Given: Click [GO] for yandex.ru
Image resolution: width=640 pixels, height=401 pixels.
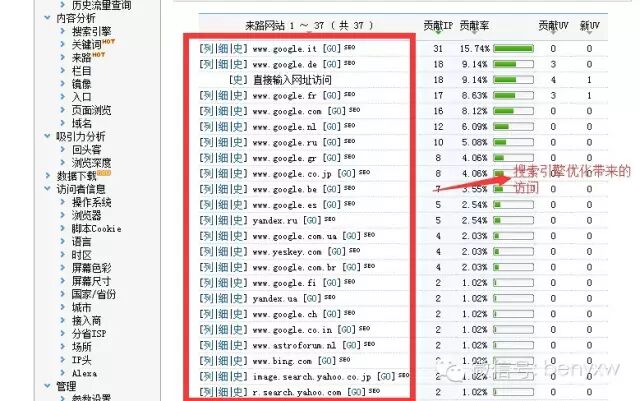Looking at the screenshot, I should 312,221.
